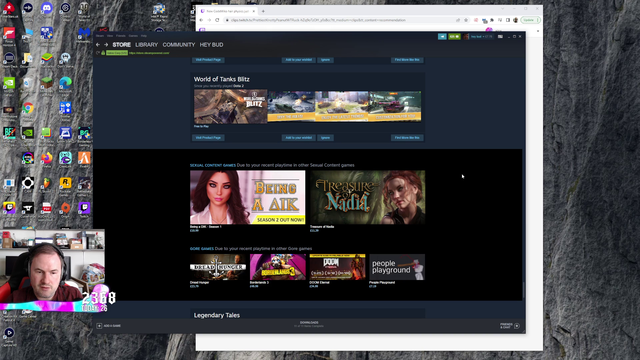Go forward with Steam's forward arrow
This screenshot has height=360, width=640.
coord(106,44)
